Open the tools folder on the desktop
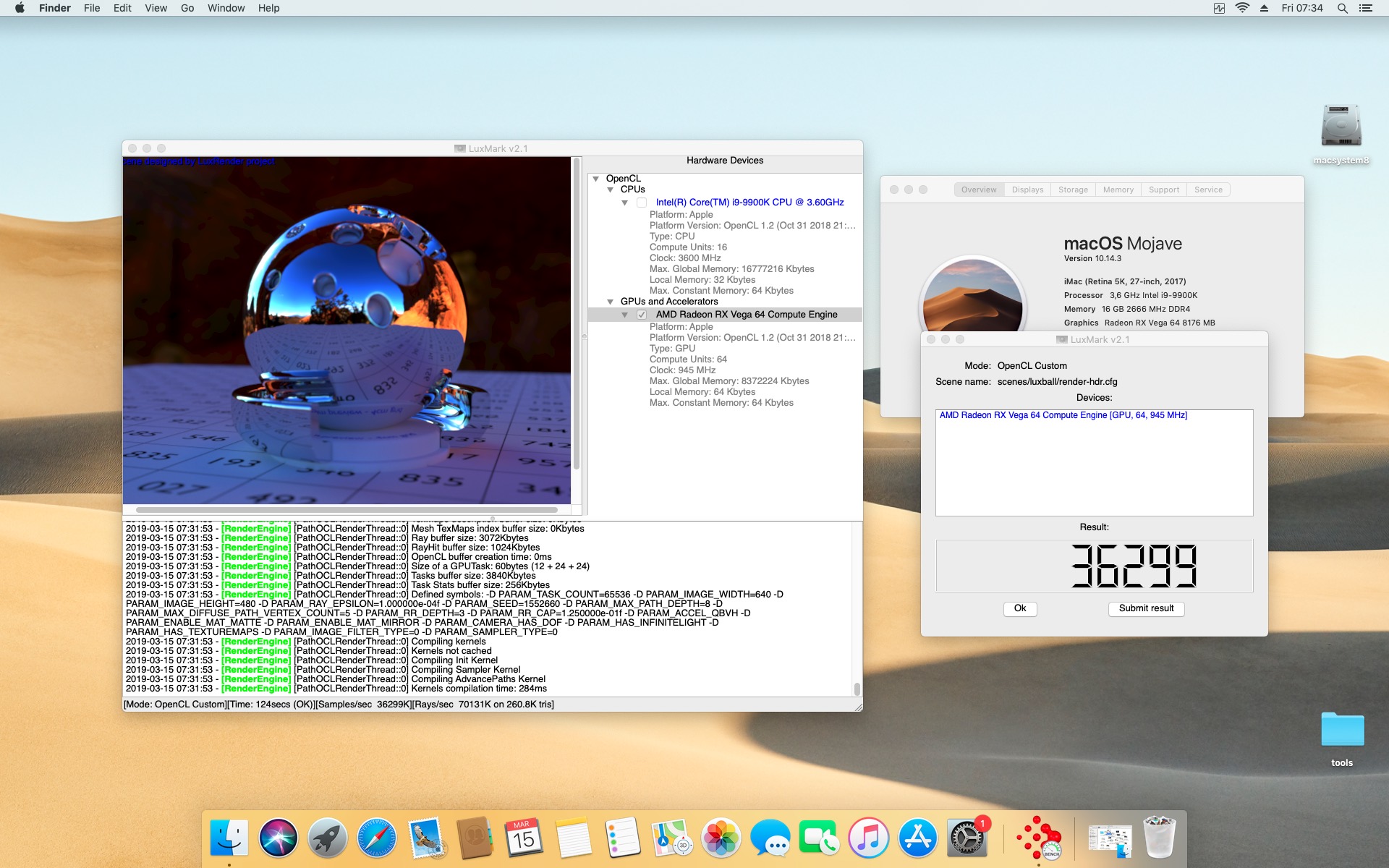 pos(1341,731)
